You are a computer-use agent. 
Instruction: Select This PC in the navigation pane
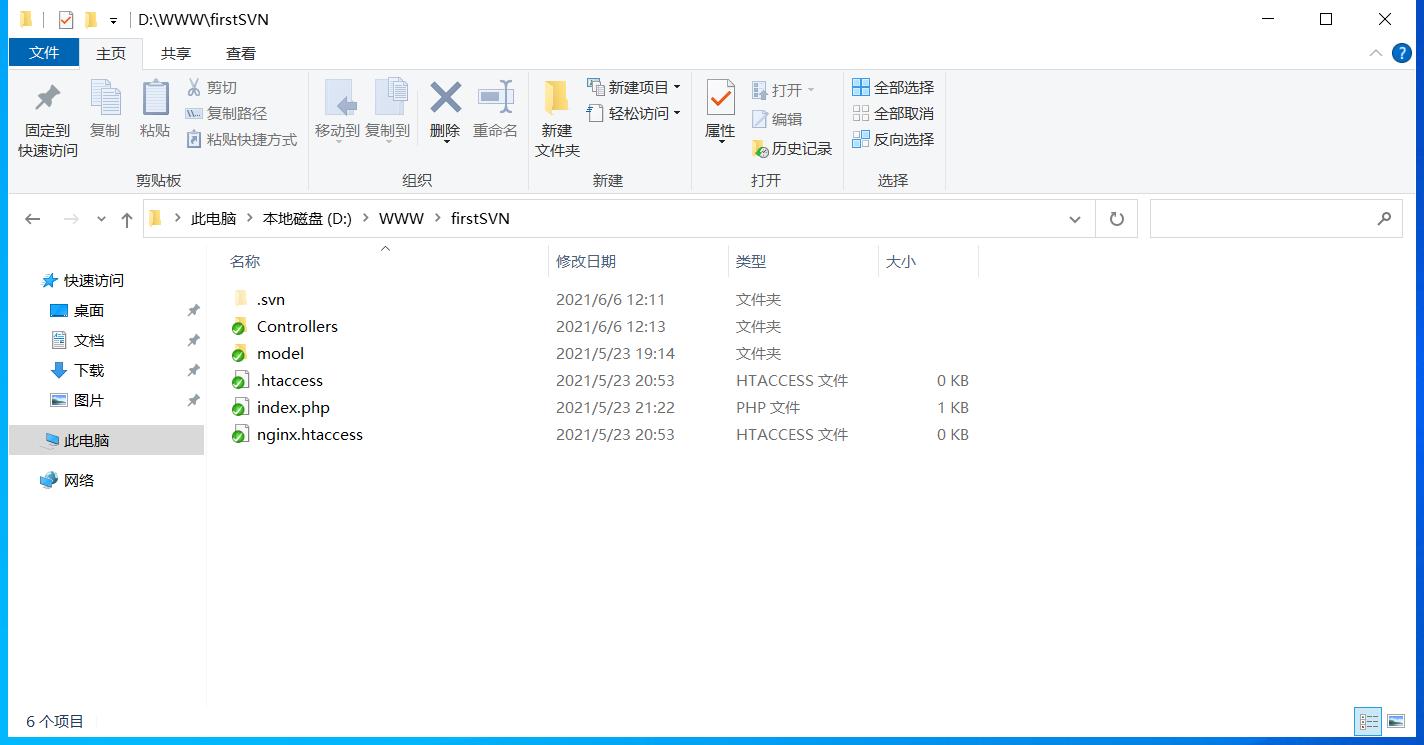[x=106, y=440]
